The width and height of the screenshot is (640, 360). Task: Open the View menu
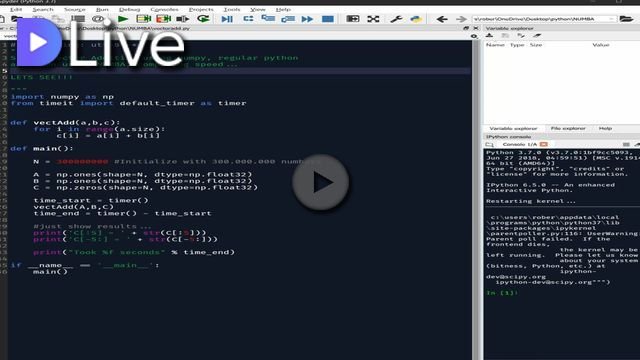[x=258, y=9]
